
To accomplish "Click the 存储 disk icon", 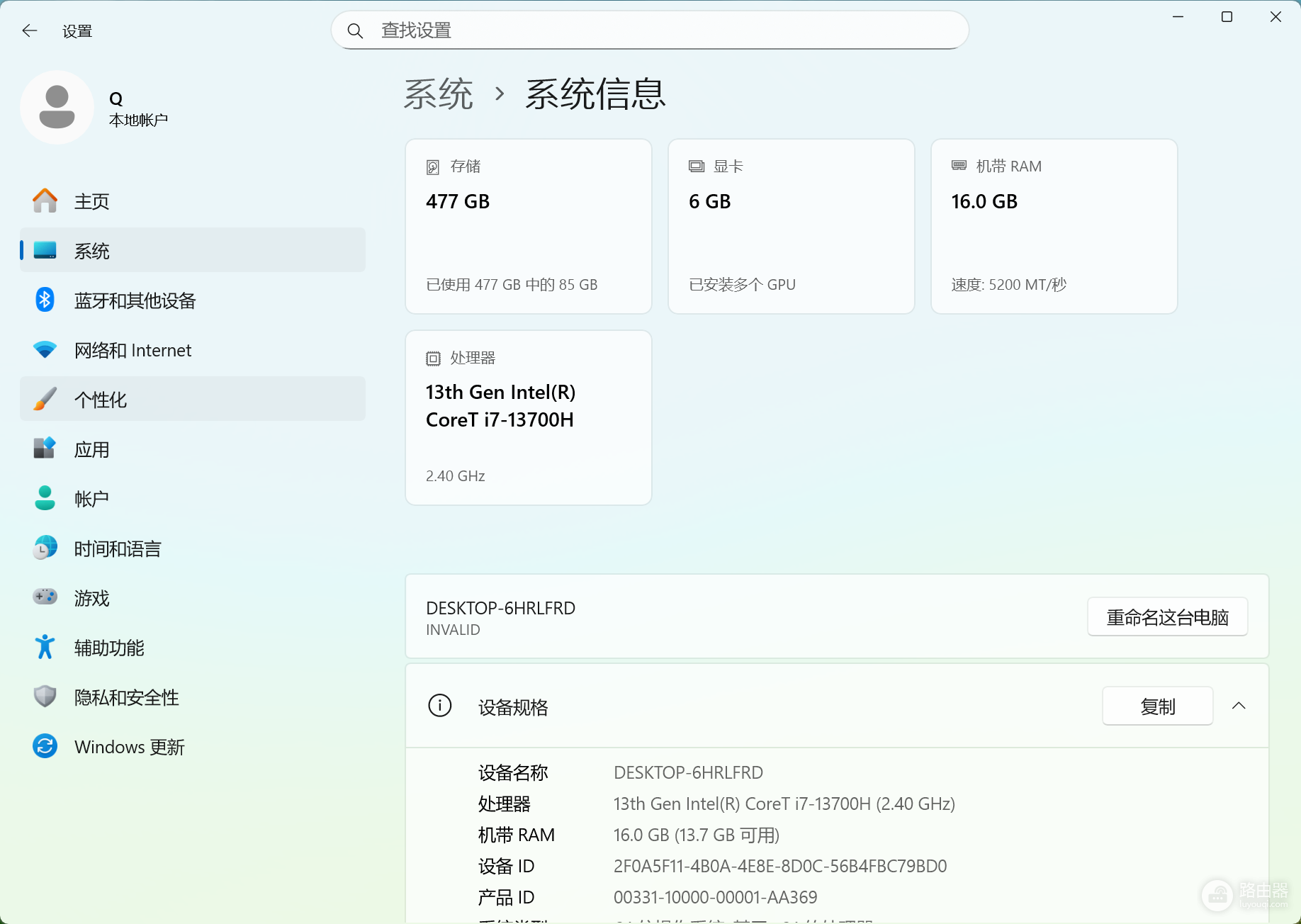I will [x=433, y=167].
